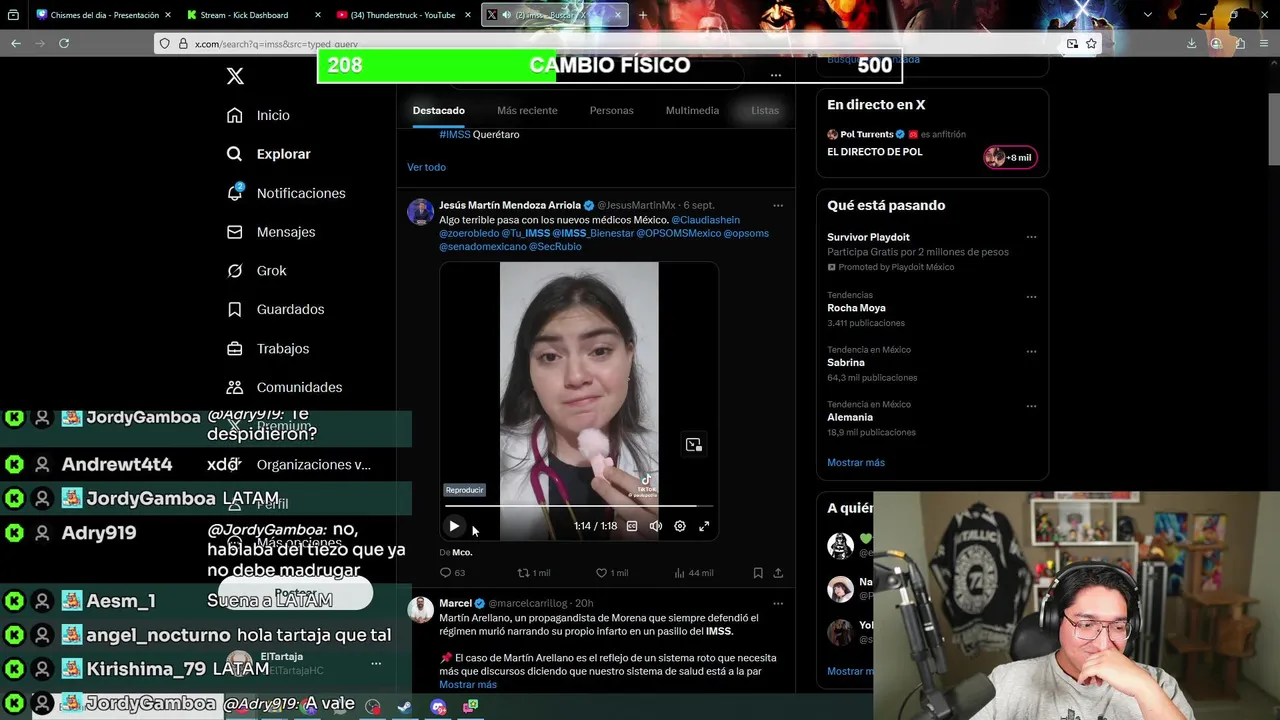
Task: Click the X logo in sidebar
Action: pyautogui.click(x=235, y=76)
